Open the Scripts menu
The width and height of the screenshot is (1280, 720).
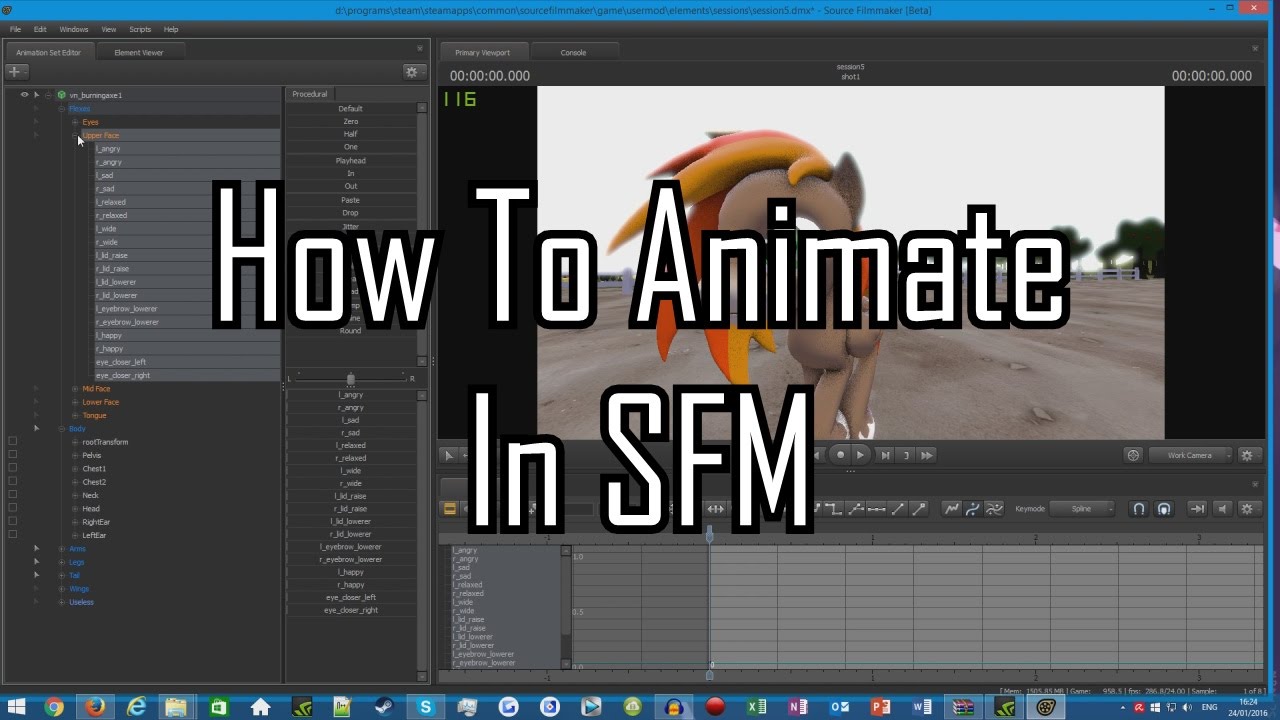coord(140,29)
